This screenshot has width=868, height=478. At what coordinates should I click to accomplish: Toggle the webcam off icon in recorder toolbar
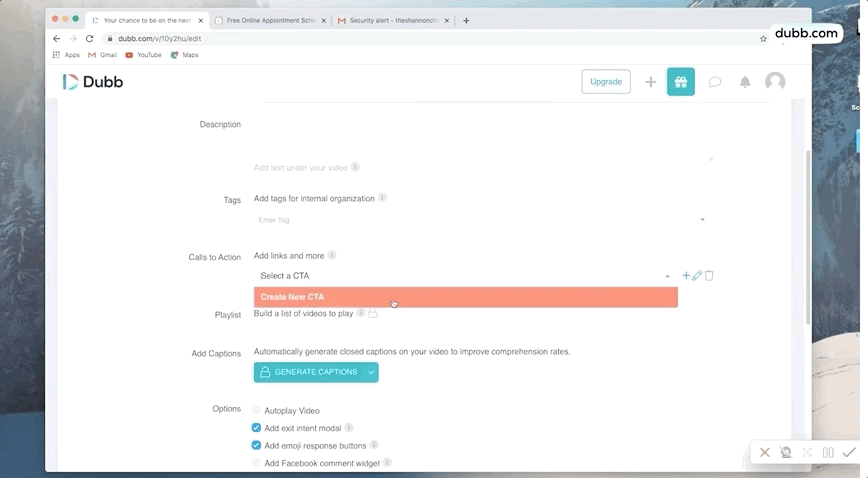786,453
